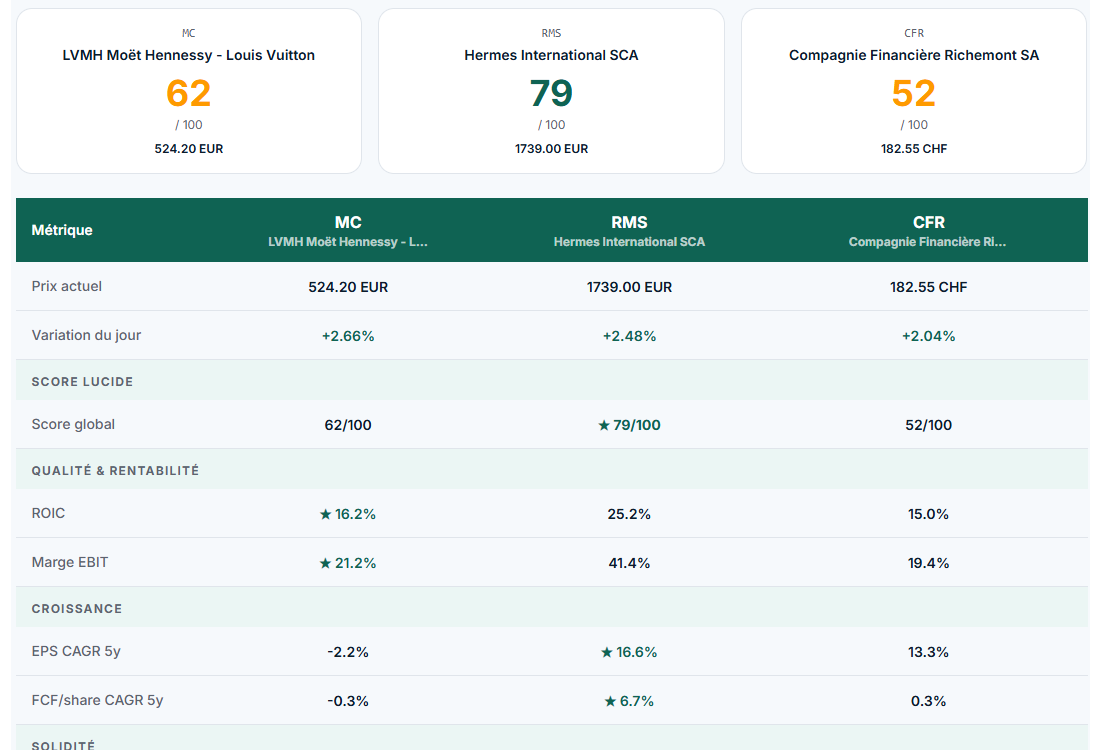Click the +2.66% daily variation

348,336
